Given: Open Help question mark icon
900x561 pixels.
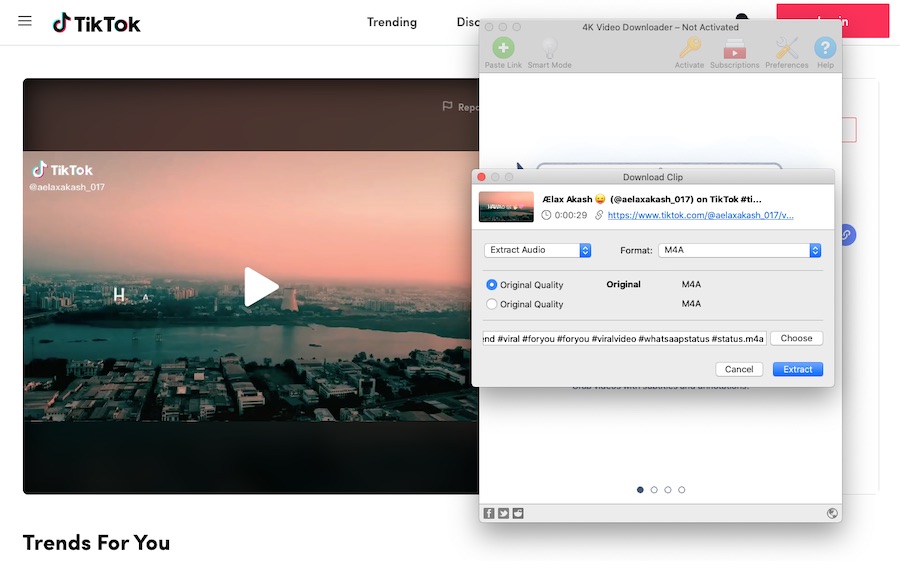Looking at the screenshot, I should pyautogui.click(x=825, y=48).
